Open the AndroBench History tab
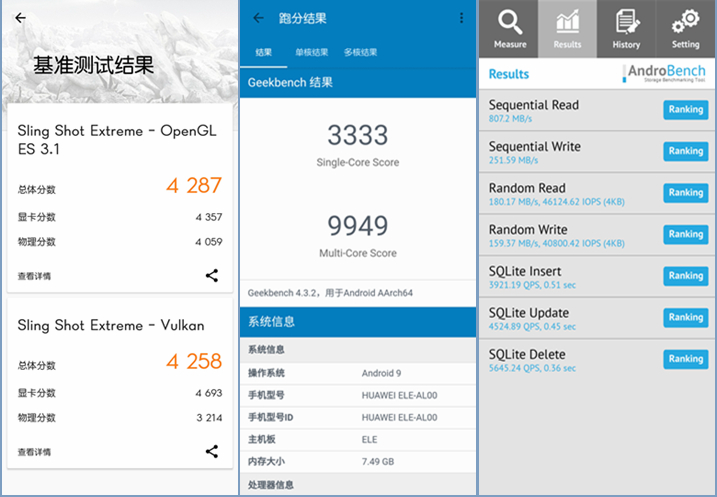 626,29
